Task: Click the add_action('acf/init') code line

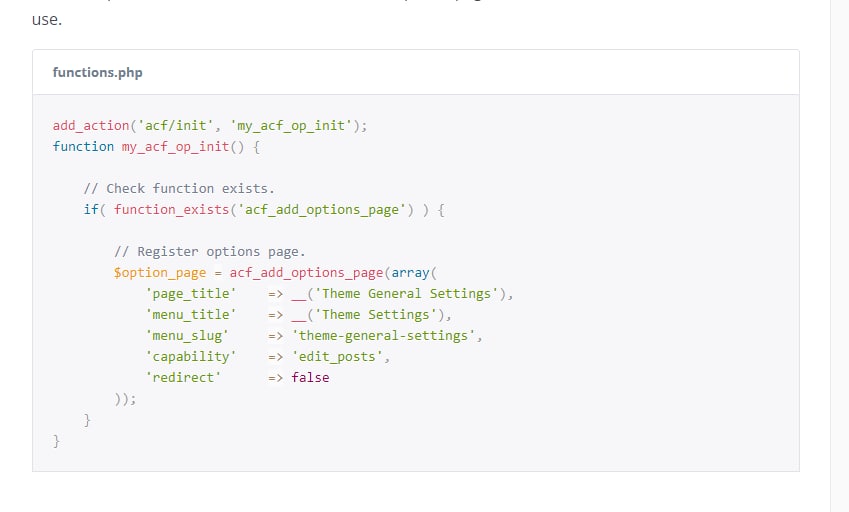Action: 210,126
